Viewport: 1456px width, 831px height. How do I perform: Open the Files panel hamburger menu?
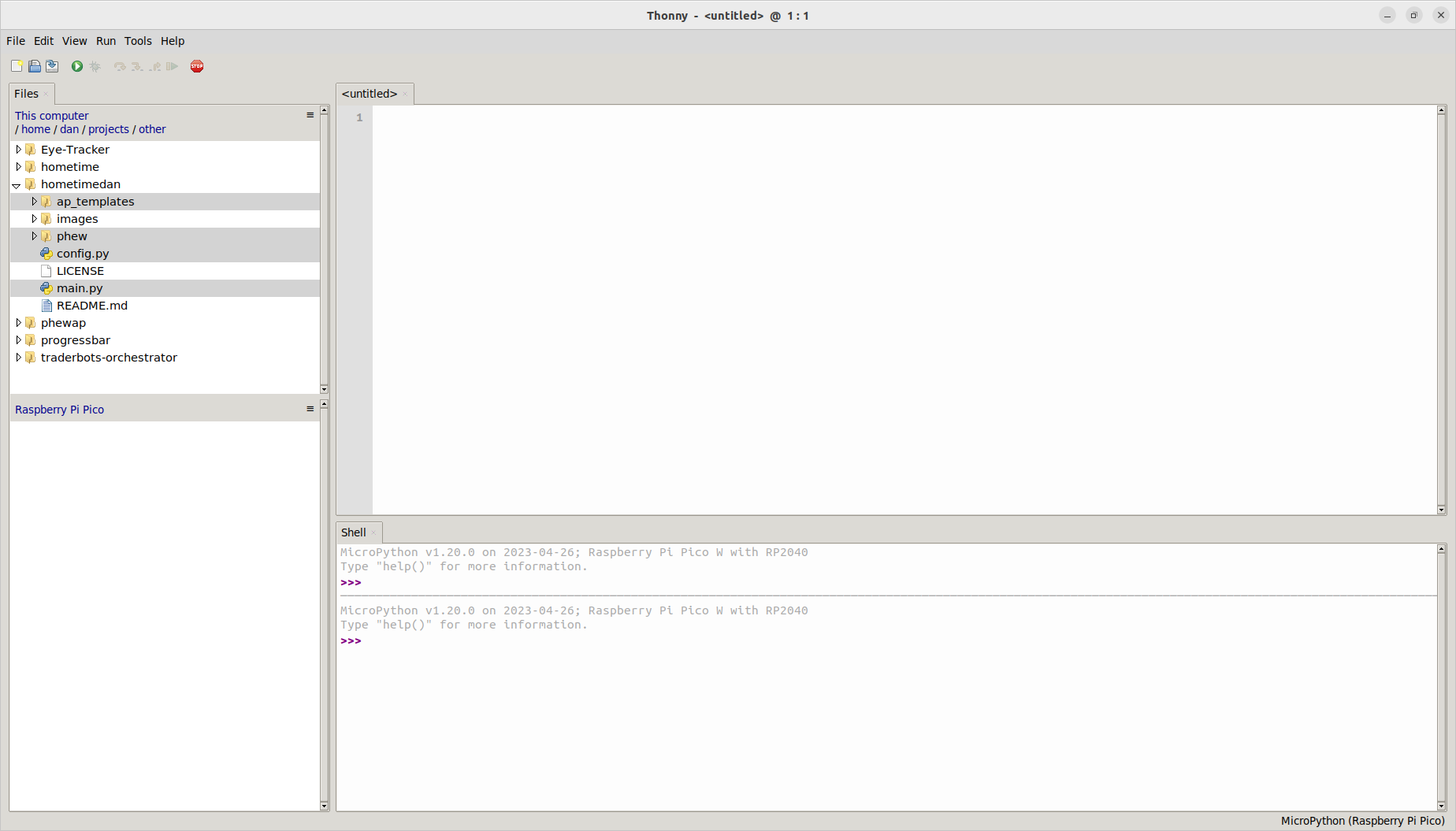click(x=309, y=115)
